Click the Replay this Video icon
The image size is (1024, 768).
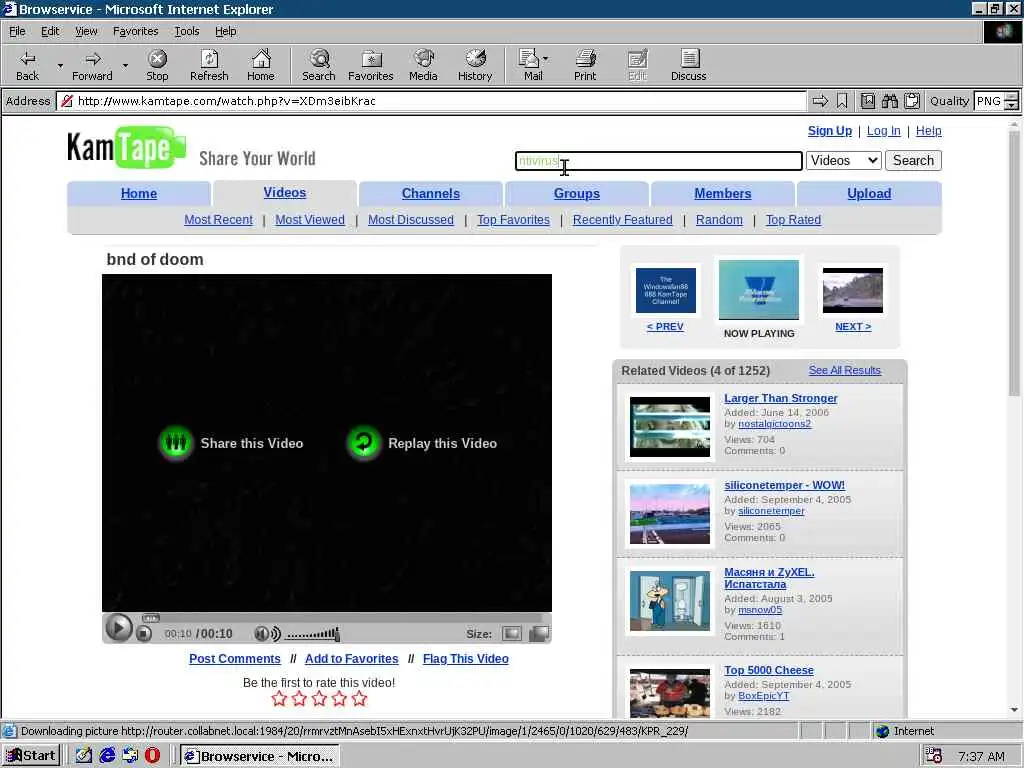[364, 443]
